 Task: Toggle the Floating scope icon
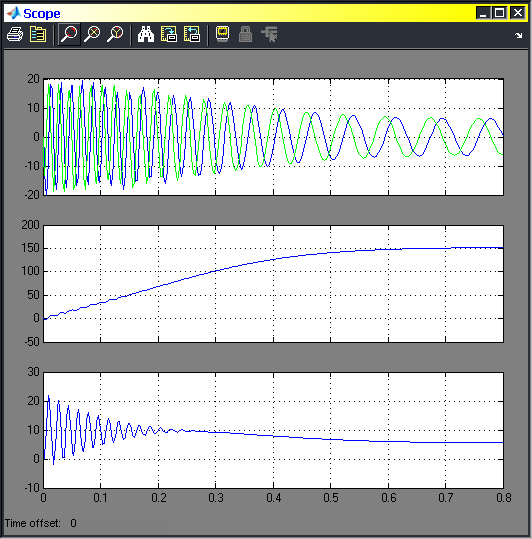(x=222, y=34)
